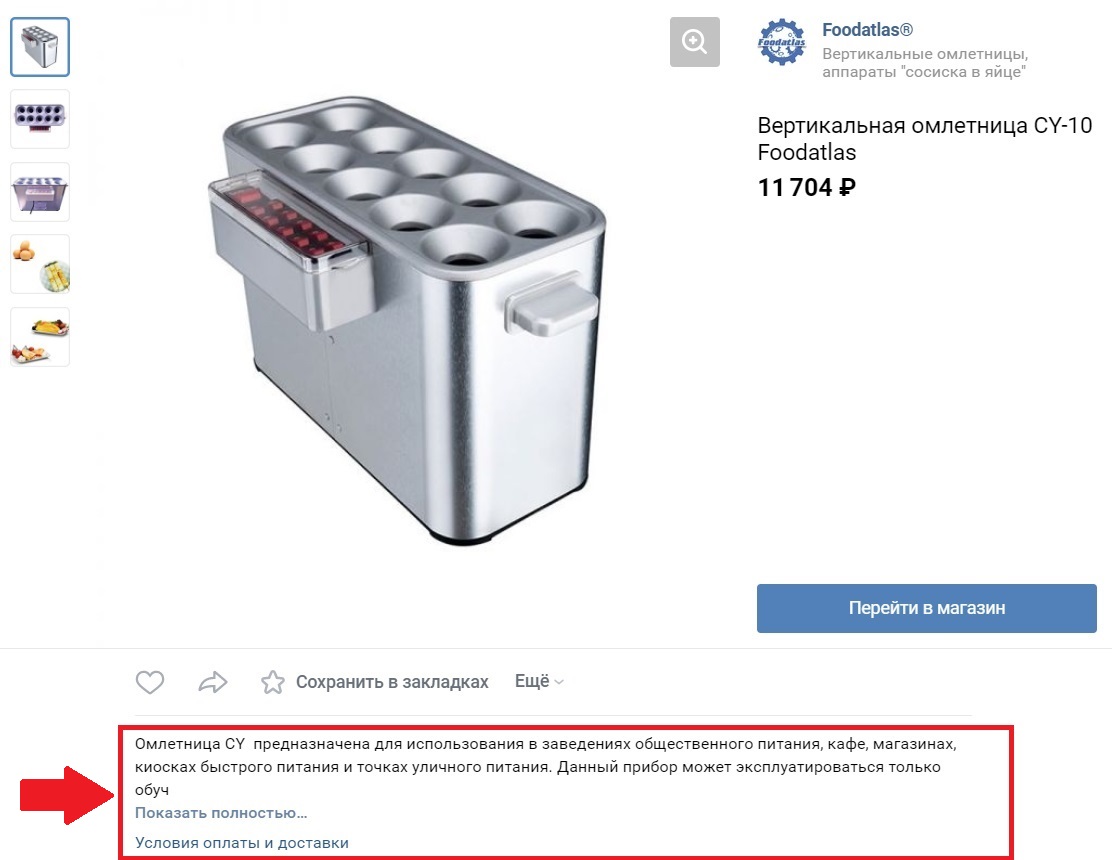The height and width of the screenshot is (860, 1112).
Task: Select the thumbnail with eggs and rolls
Action: point(40,264)
